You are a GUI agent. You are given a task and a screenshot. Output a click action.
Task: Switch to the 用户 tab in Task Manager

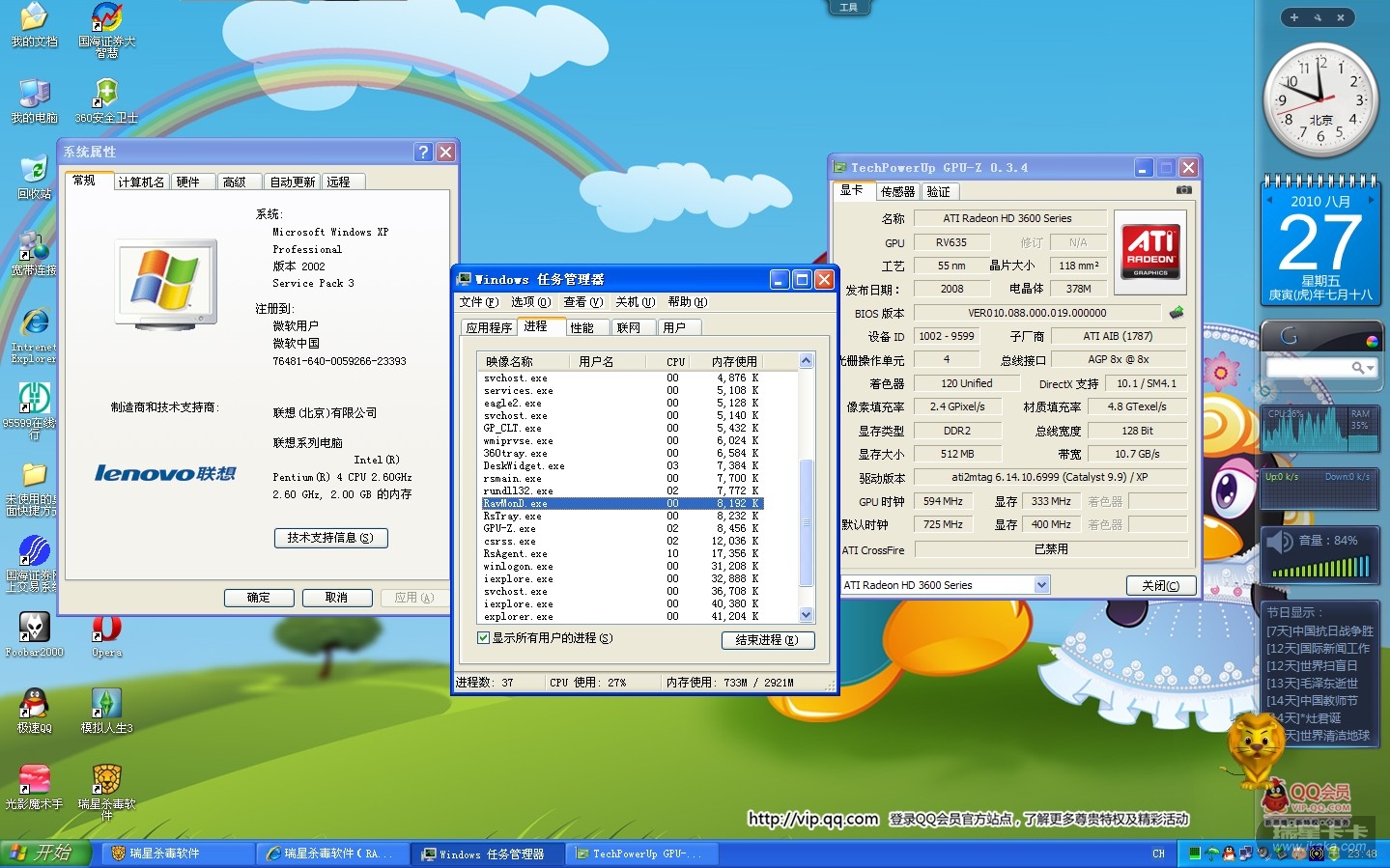pos(680,328)
